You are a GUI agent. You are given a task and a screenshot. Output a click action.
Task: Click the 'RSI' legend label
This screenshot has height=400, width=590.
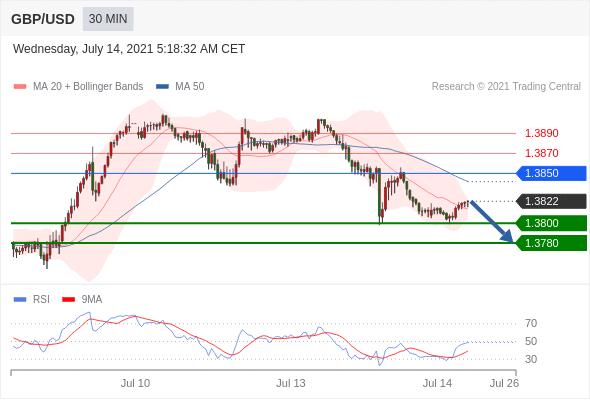41,300
